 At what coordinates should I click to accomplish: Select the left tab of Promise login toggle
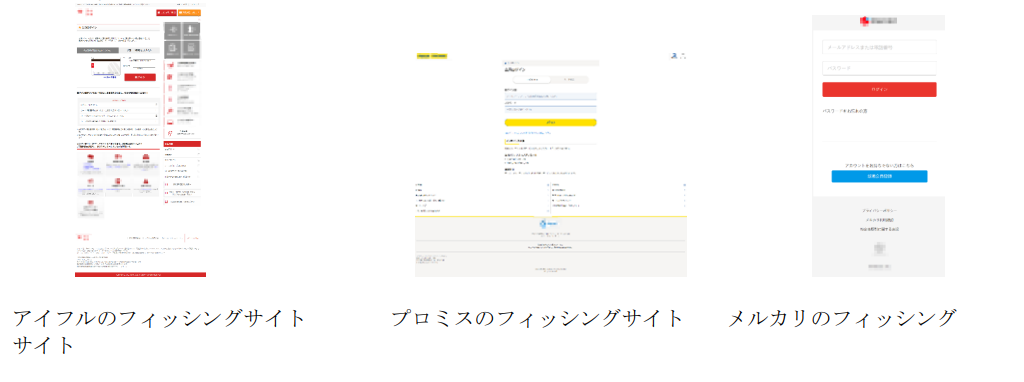coord(533,80)
